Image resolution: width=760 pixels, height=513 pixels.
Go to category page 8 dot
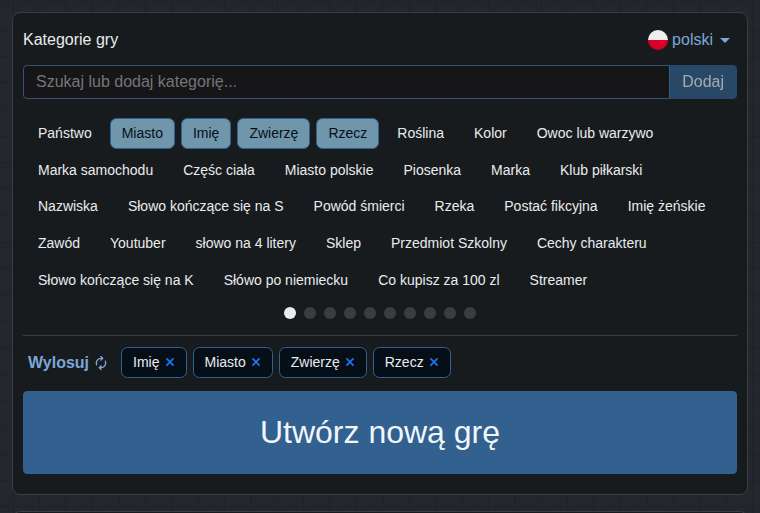[x=430, y=313]
